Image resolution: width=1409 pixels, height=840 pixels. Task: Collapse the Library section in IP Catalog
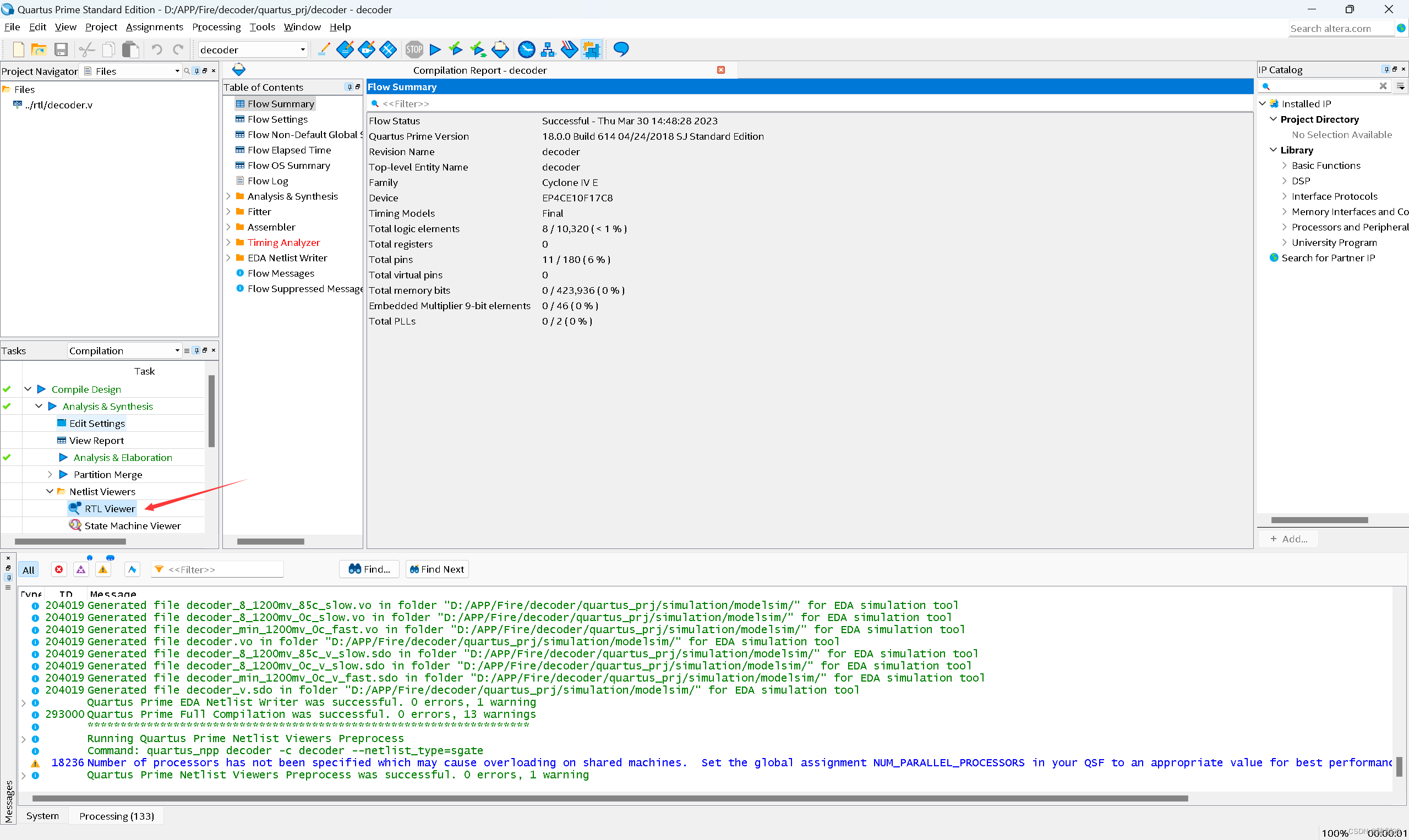tap(1274, 150)
